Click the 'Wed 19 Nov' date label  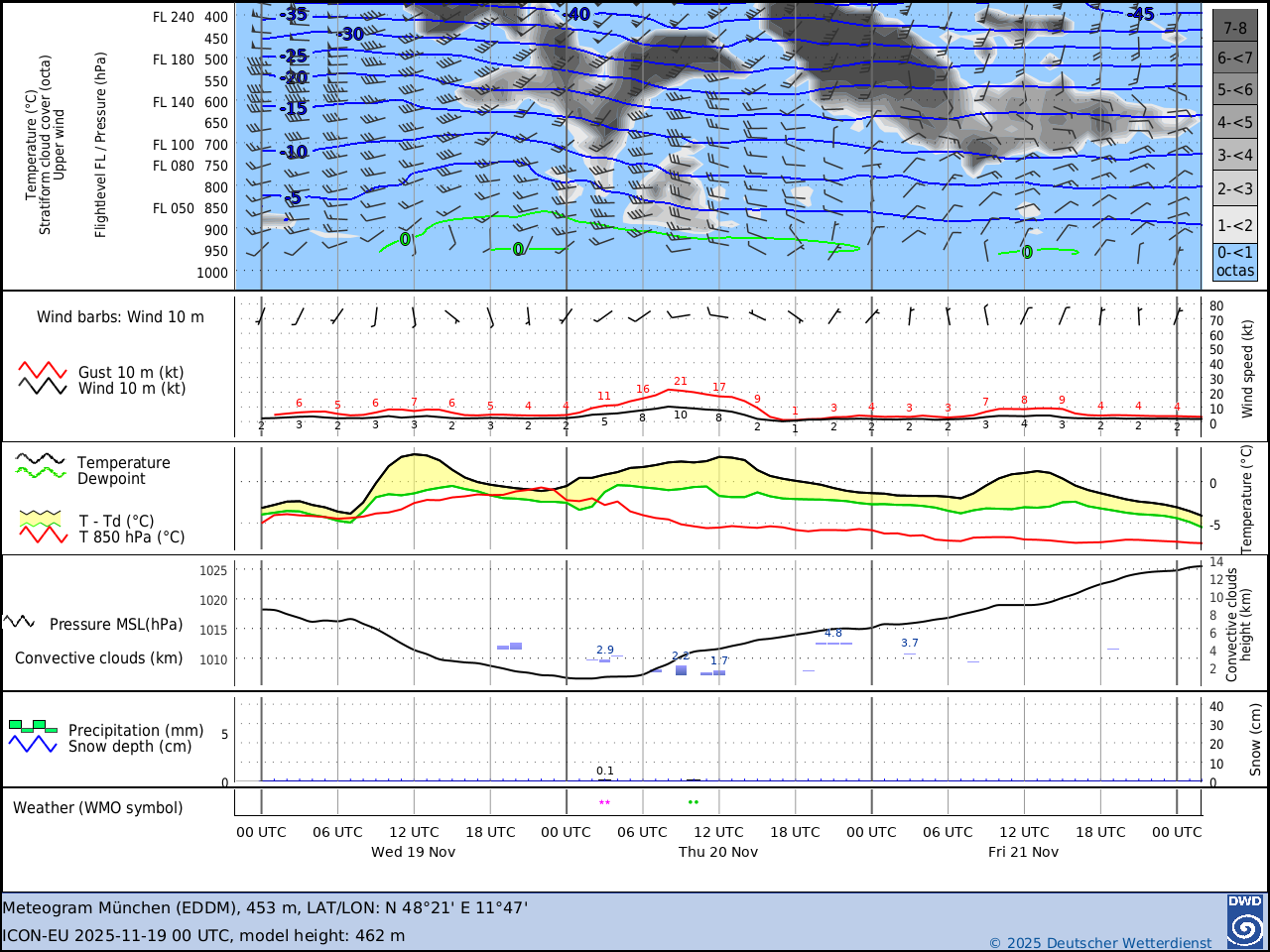pyautogui.click(x=414, y=852)
